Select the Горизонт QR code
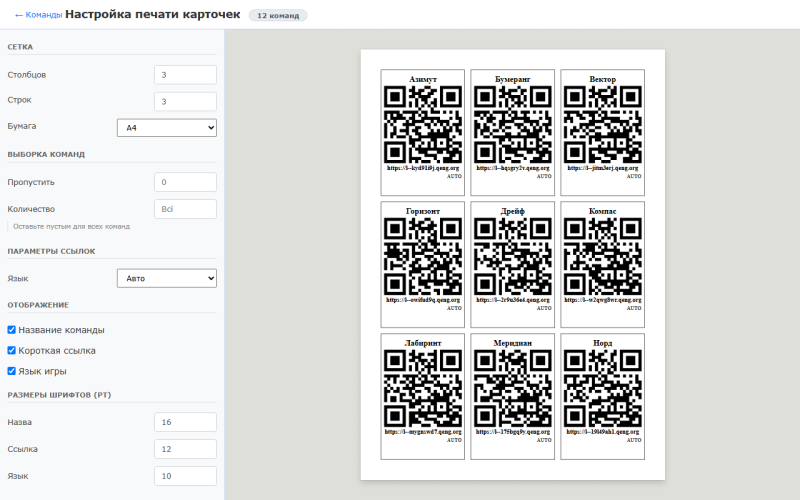 point(423,257)
